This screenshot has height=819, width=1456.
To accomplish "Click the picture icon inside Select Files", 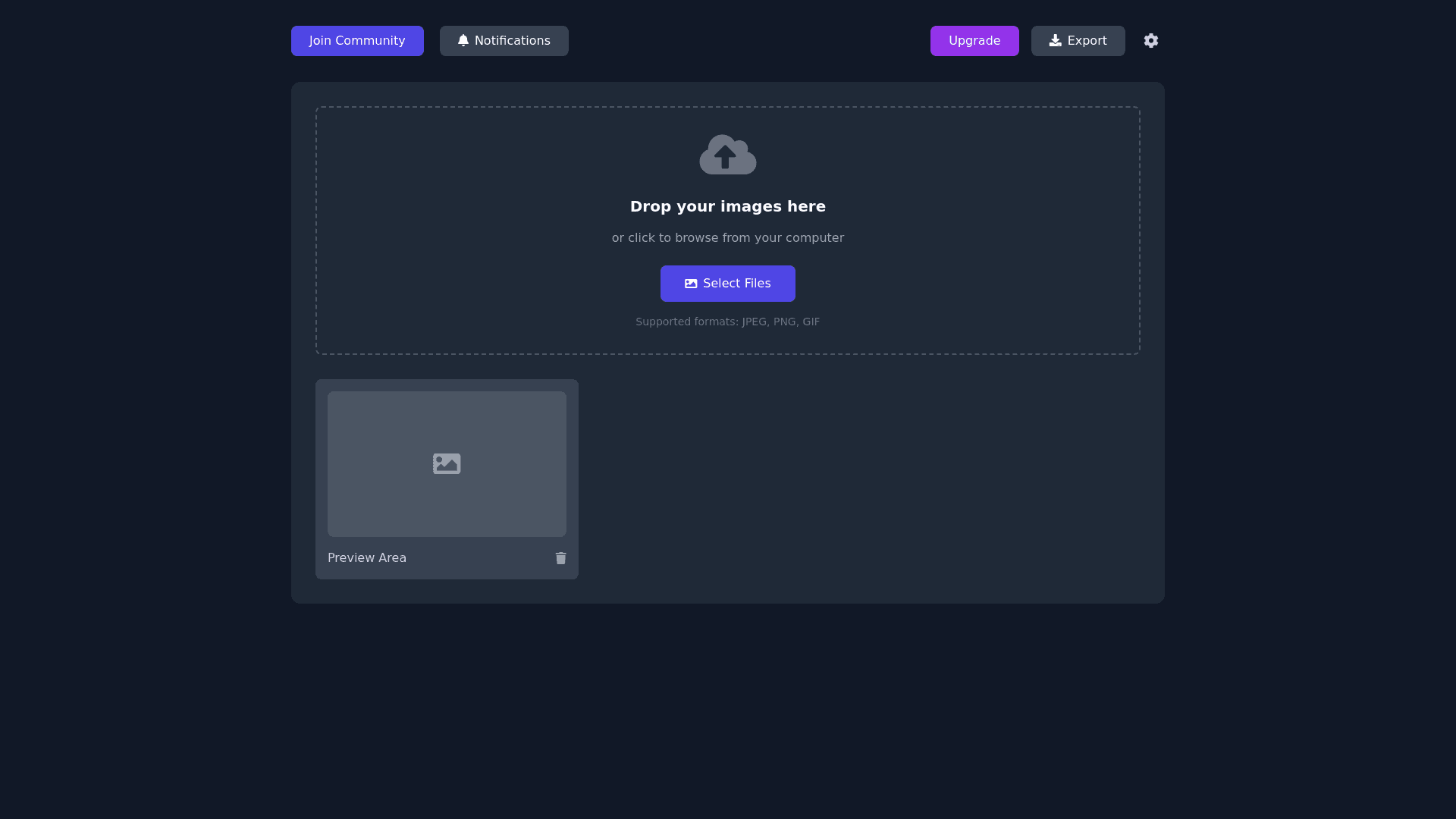I will tap(691, 284).
